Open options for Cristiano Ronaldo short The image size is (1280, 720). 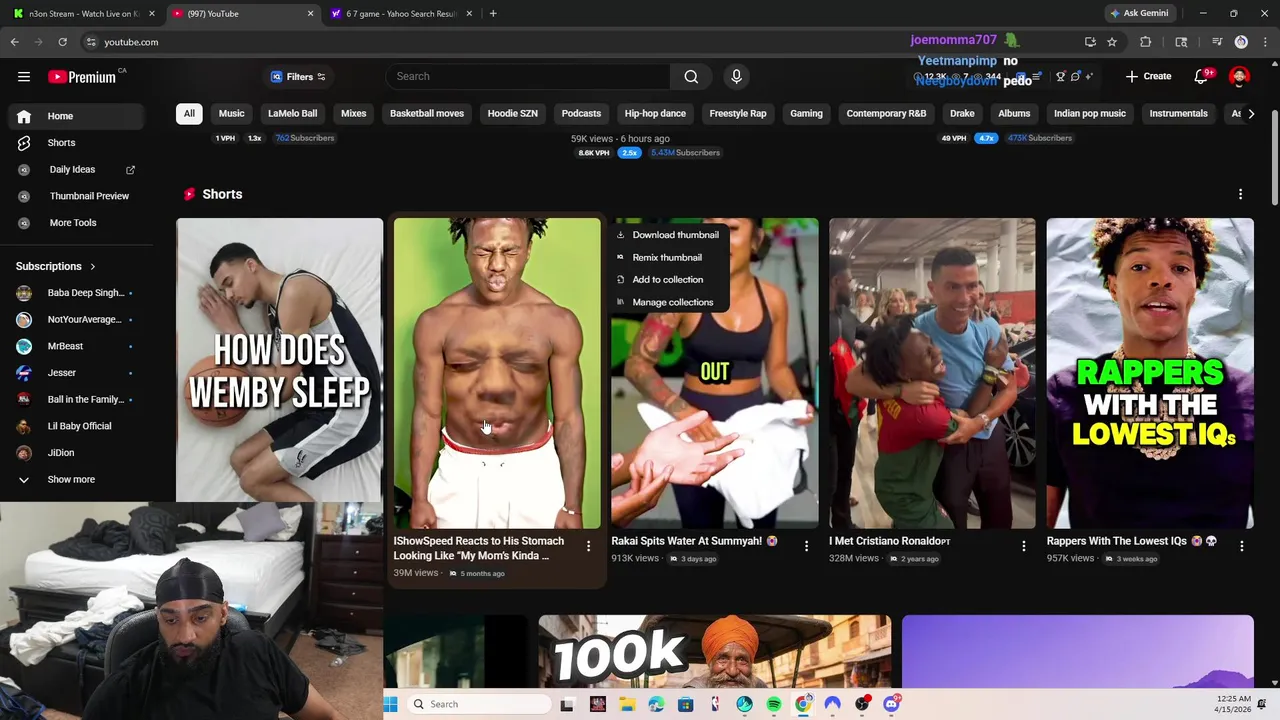(1023, 546)
